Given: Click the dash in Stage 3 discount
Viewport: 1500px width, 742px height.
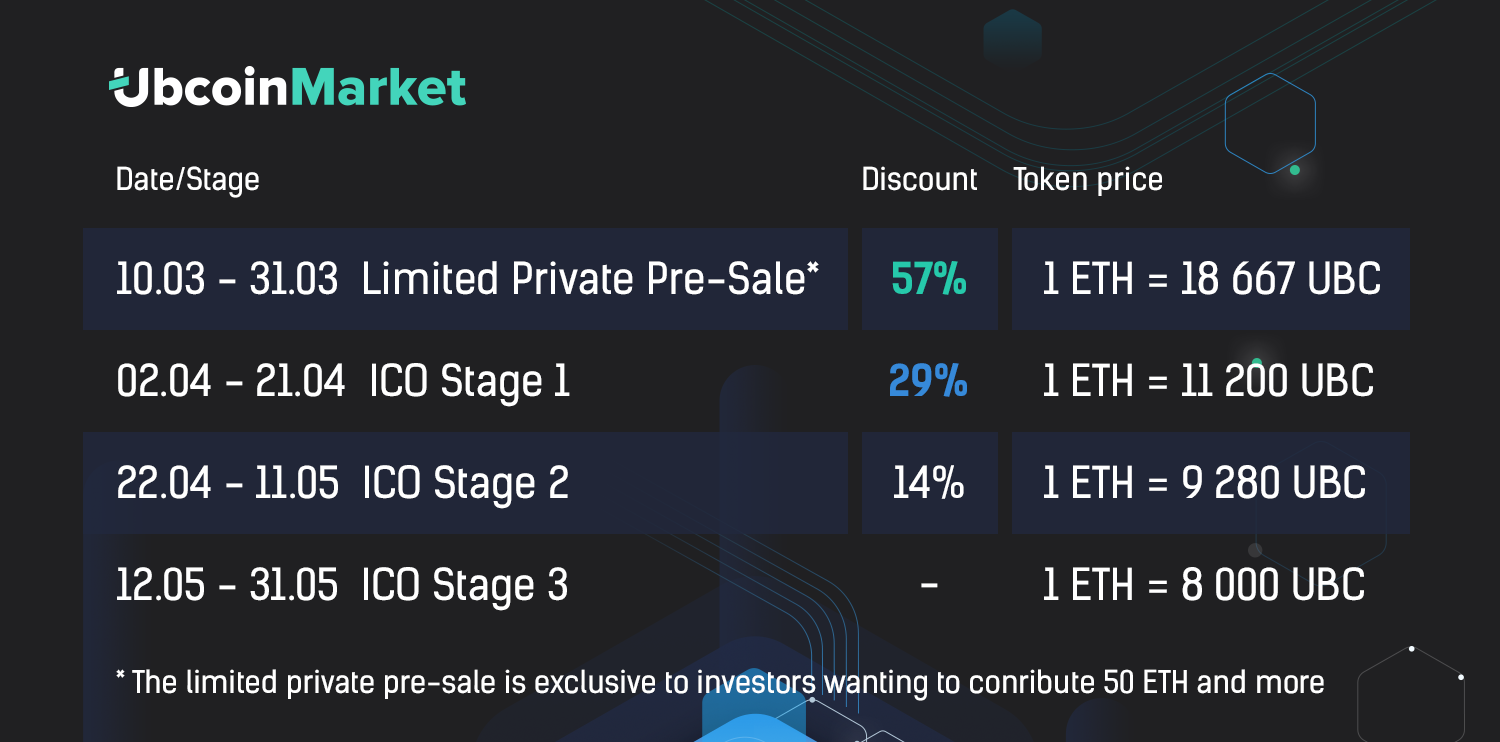Looking at the screenshot, I should (928, 586).
